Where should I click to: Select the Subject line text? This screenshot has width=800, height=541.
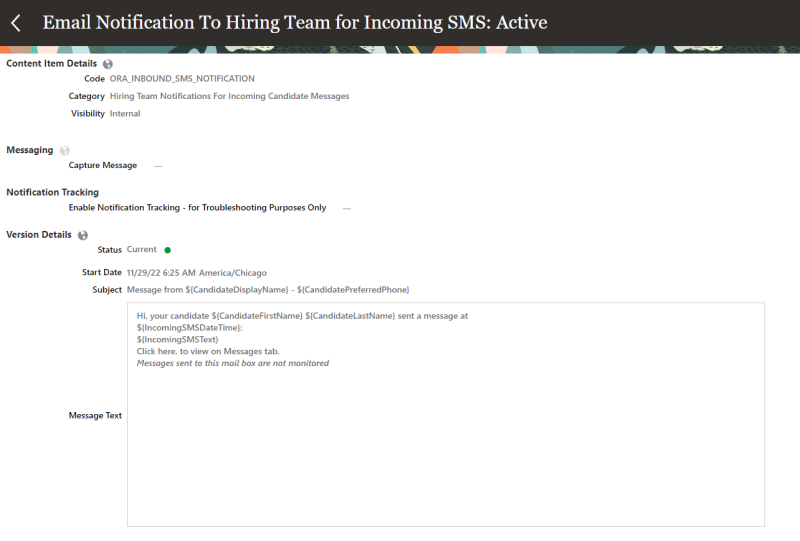tap(268, 290)
